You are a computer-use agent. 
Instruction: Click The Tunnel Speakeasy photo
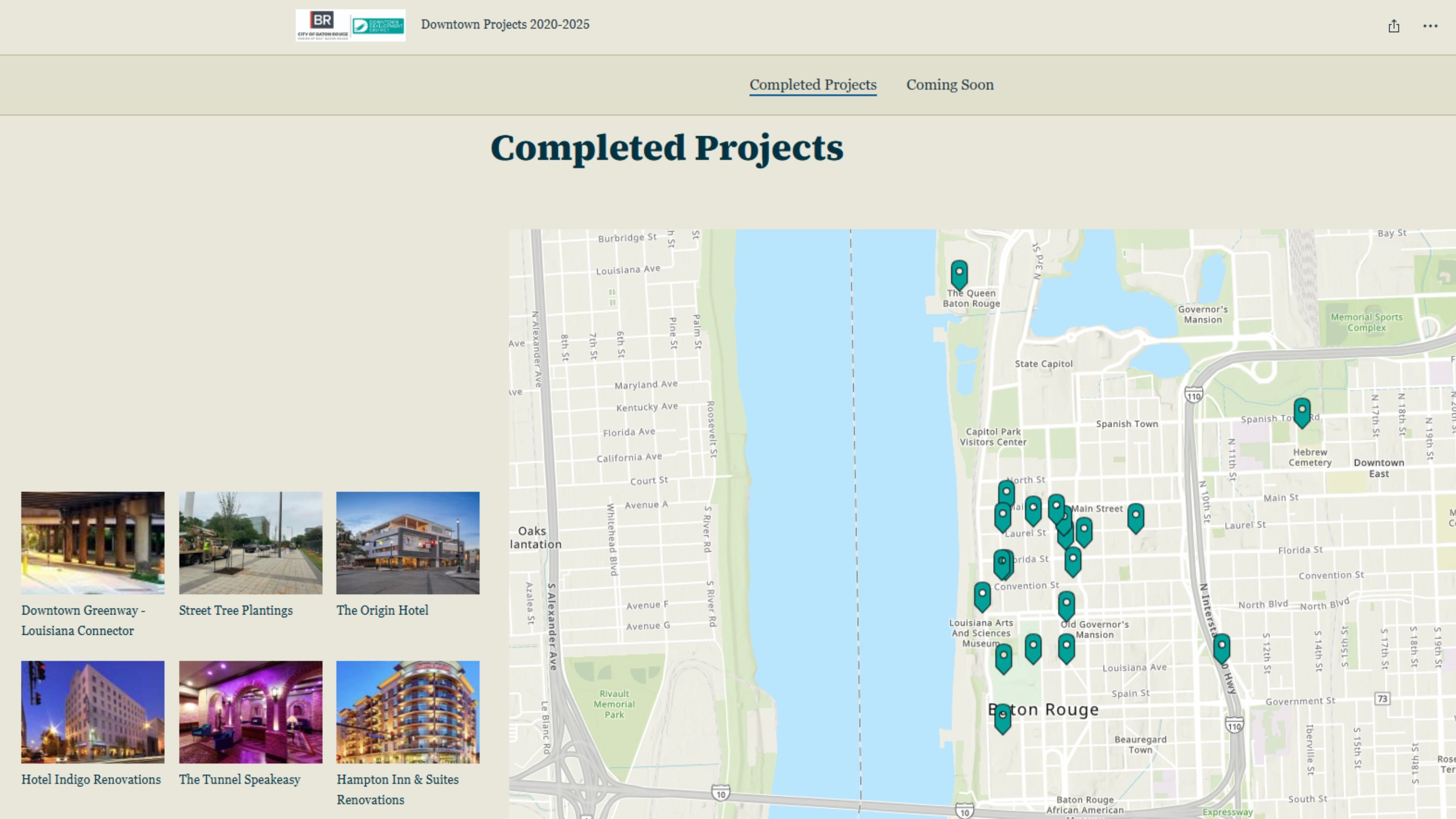pos(250,712)
